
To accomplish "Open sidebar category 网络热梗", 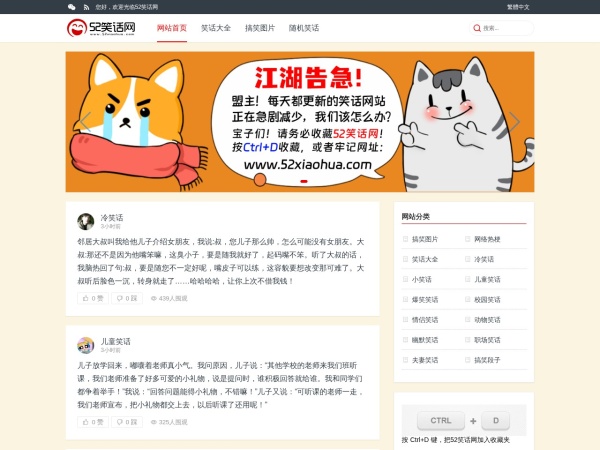I will [x=487, y=239].
